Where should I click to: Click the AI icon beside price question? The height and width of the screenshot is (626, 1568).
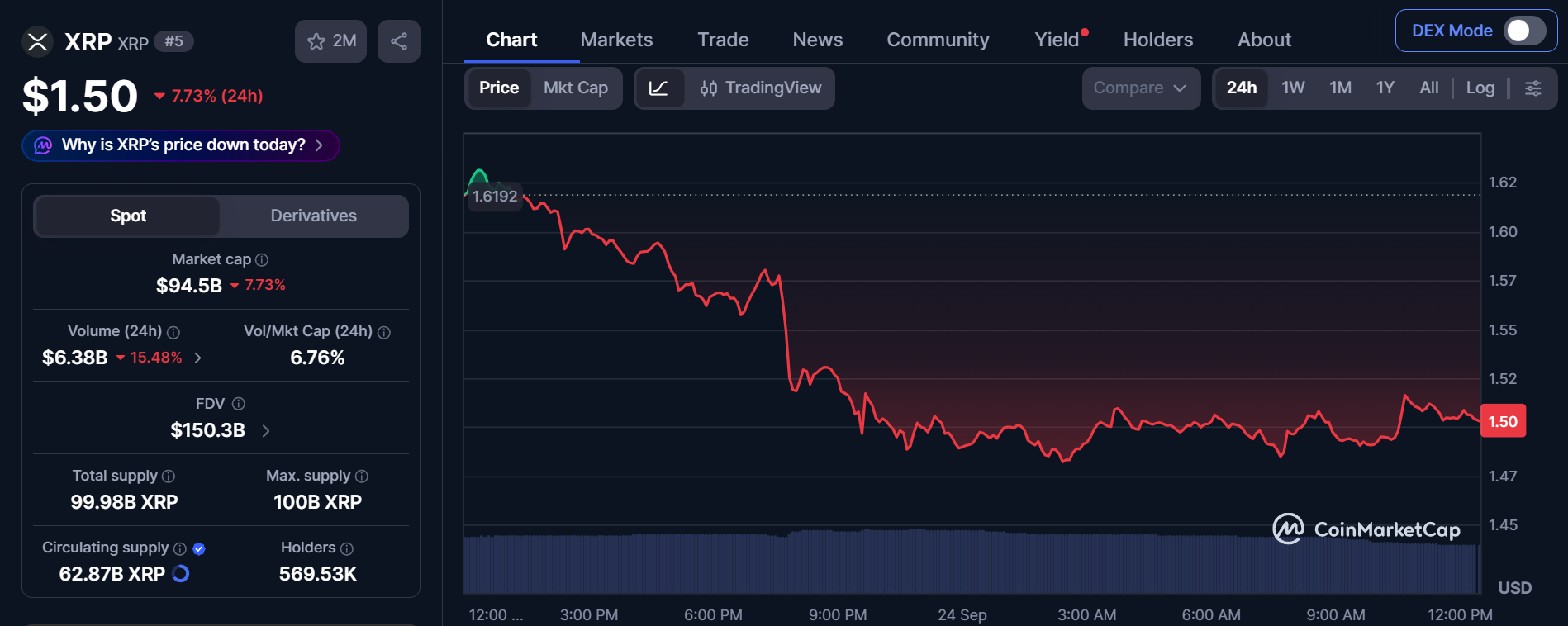click(43, 145)
